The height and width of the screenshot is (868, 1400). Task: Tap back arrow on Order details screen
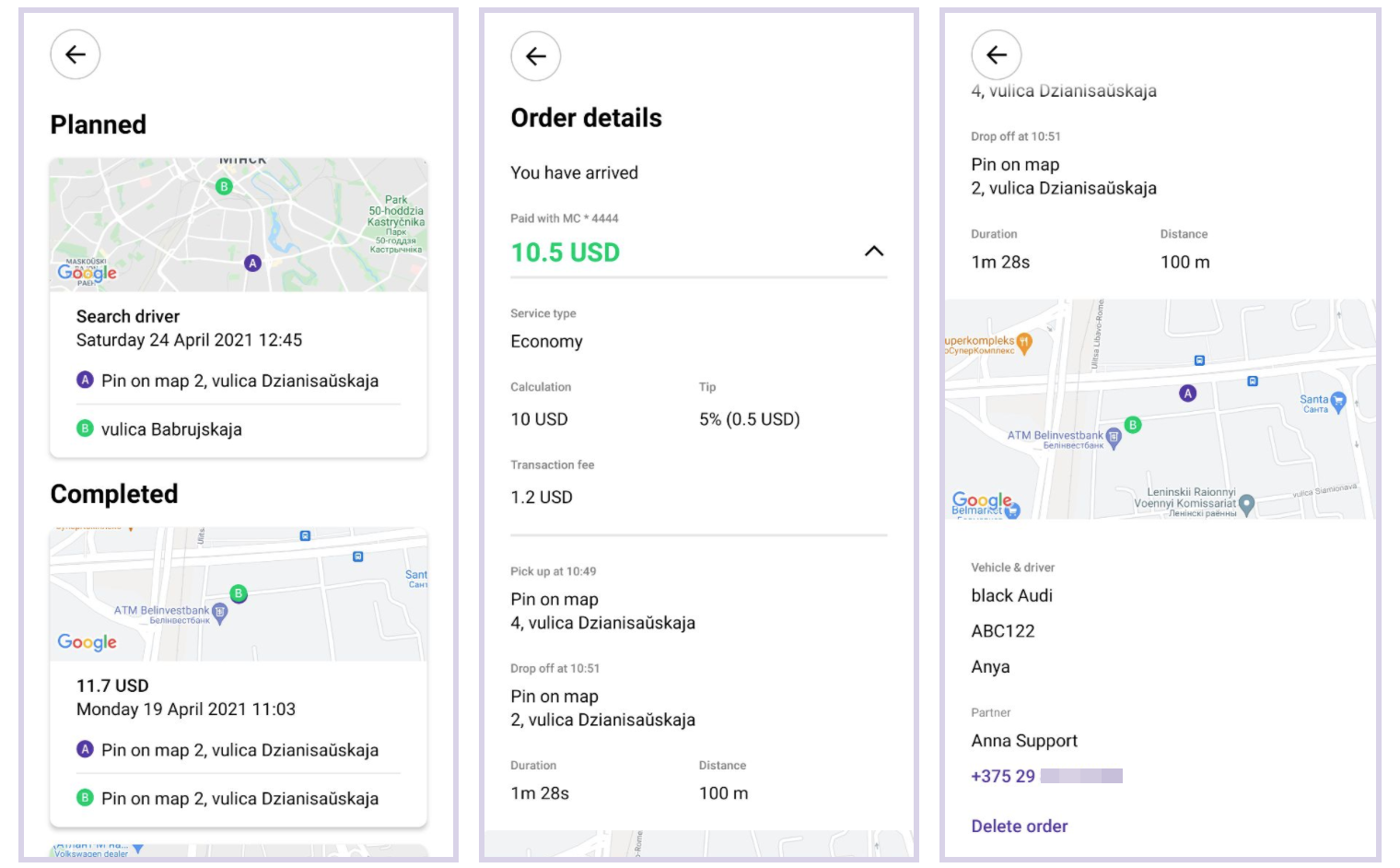coord(536,56)
